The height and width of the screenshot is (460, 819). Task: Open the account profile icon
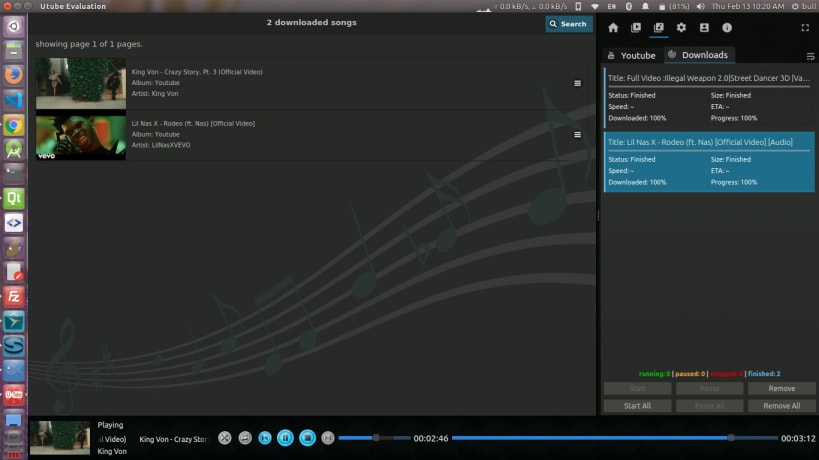(704, 28)
